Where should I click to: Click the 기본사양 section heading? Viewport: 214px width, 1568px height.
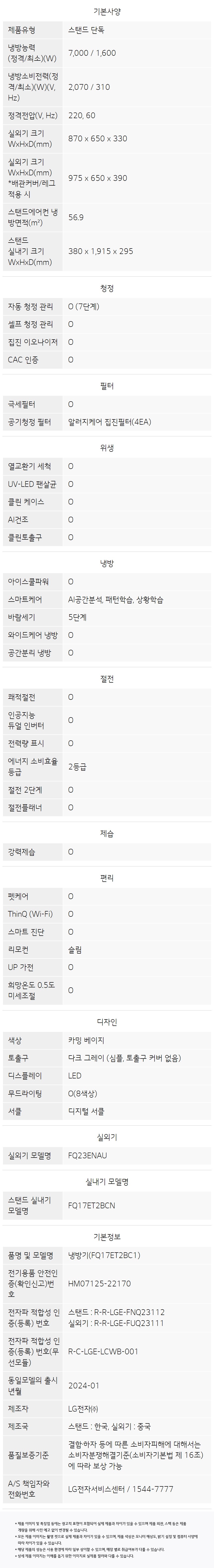coord(107,11)
